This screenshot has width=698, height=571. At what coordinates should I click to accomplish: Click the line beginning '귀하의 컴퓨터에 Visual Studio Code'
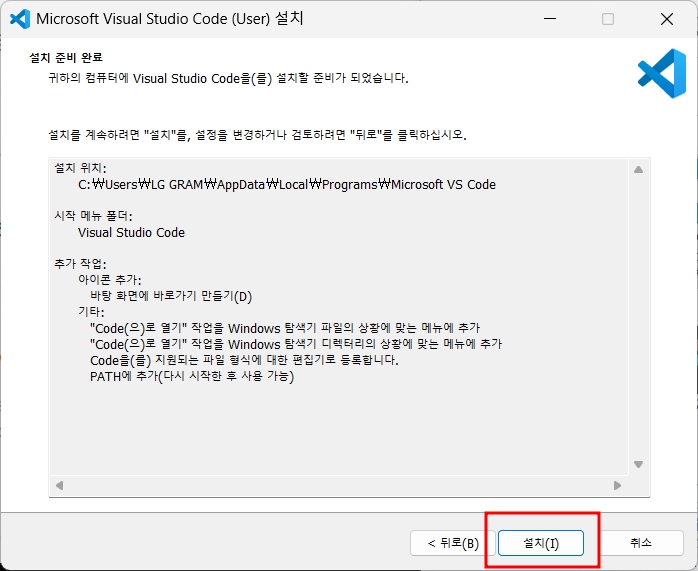coord(228,78)
